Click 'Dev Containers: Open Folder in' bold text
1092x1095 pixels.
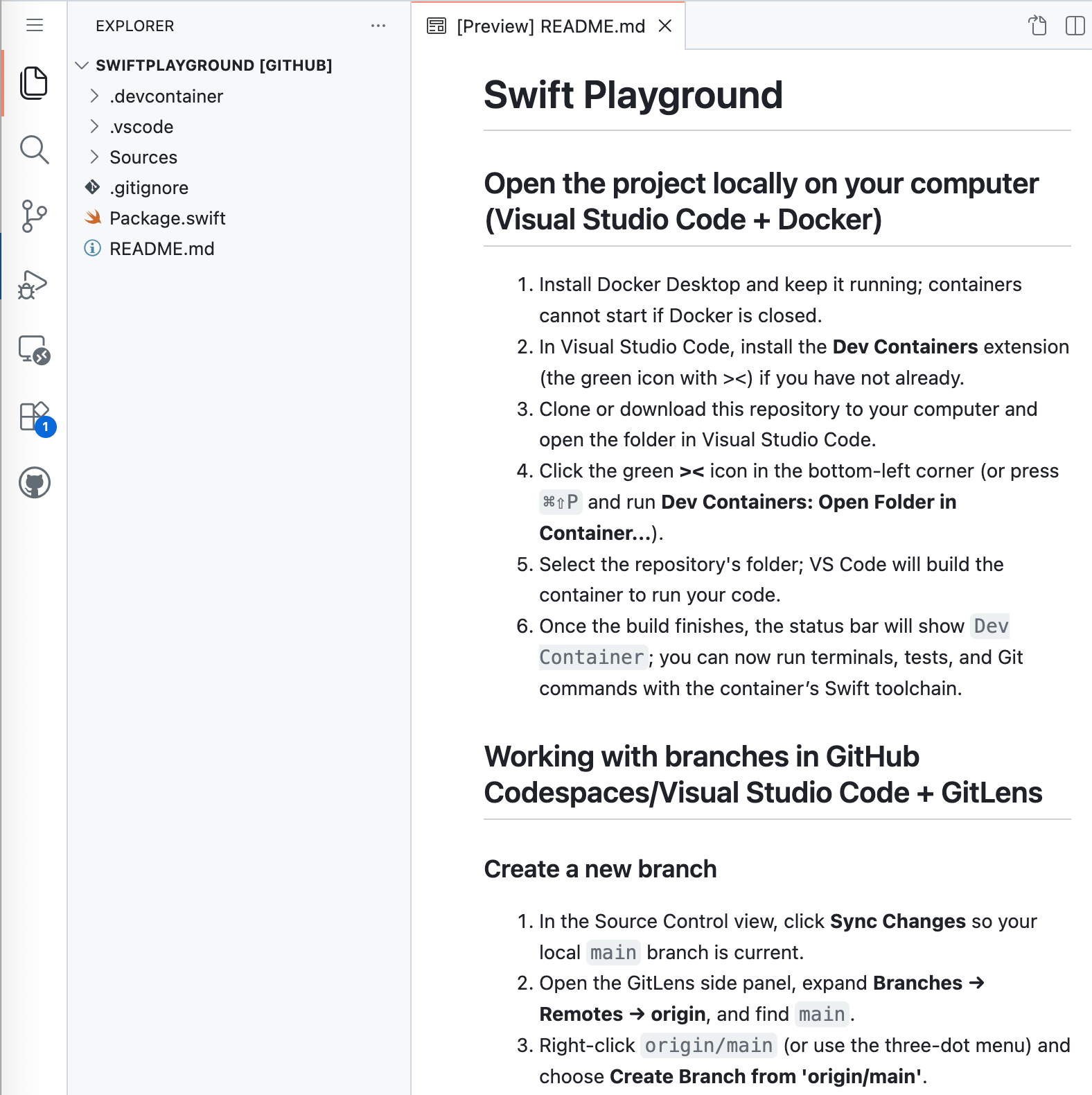809,502
